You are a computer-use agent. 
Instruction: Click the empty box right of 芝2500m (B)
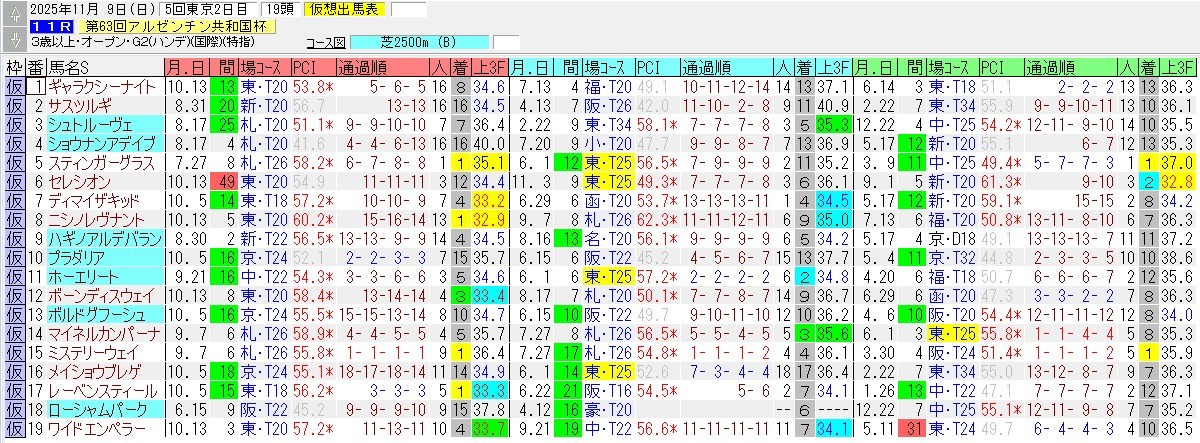click(x=506, y=43)
